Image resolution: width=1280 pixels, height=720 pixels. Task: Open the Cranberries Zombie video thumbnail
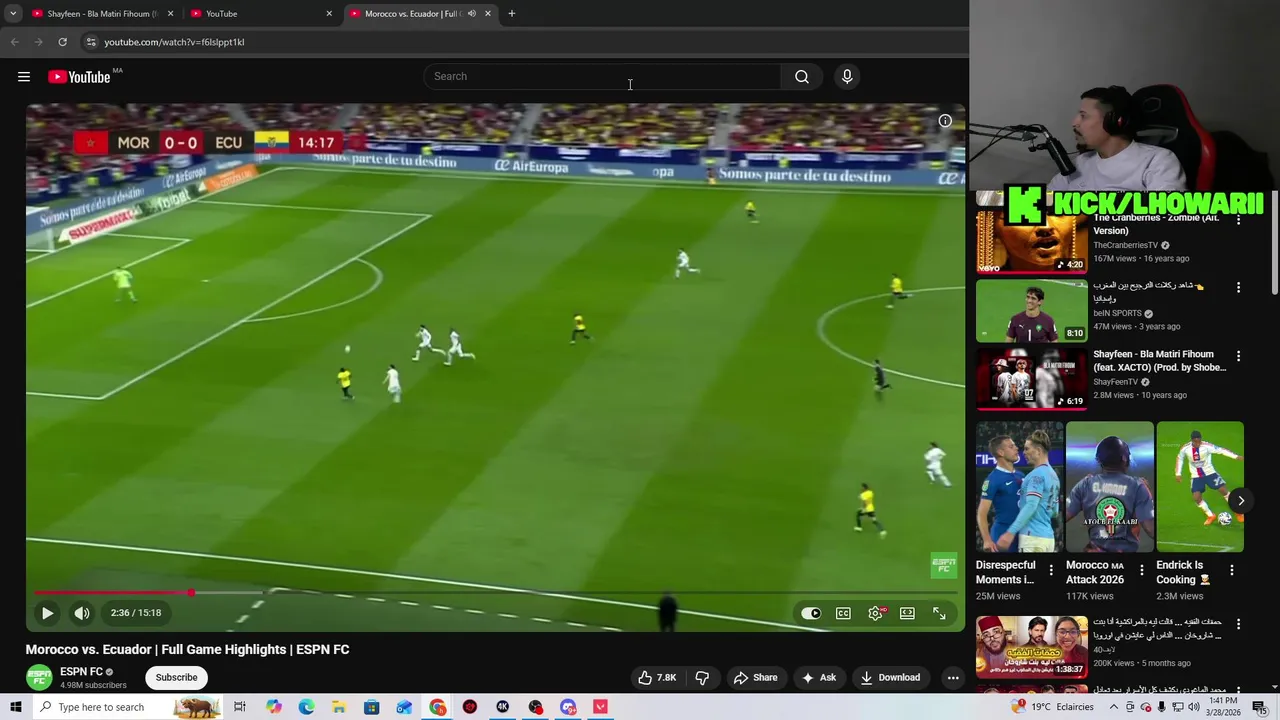1031,242
